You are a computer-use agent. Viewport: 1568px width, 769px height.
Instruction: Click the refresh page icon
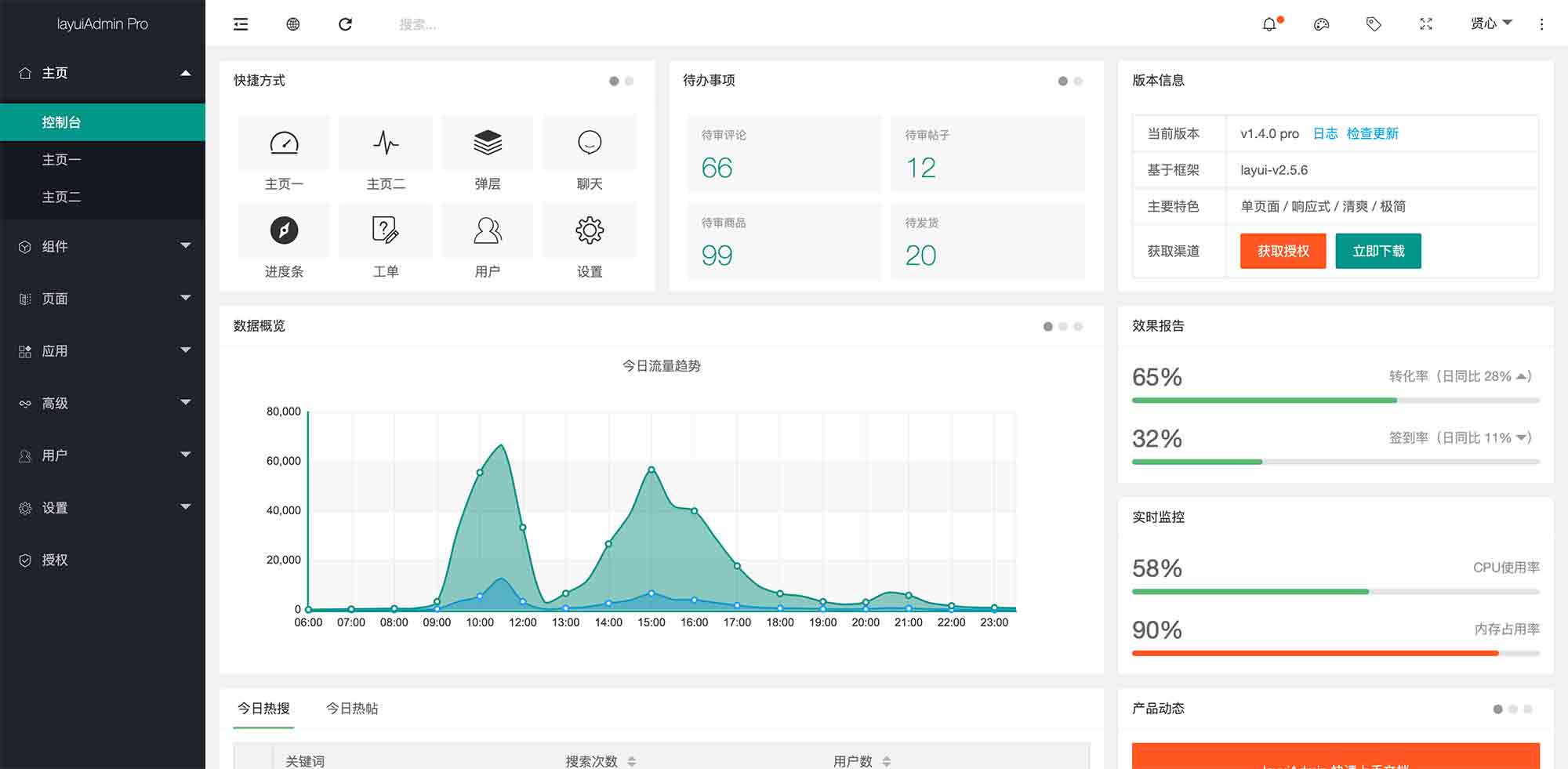point(345,24)
